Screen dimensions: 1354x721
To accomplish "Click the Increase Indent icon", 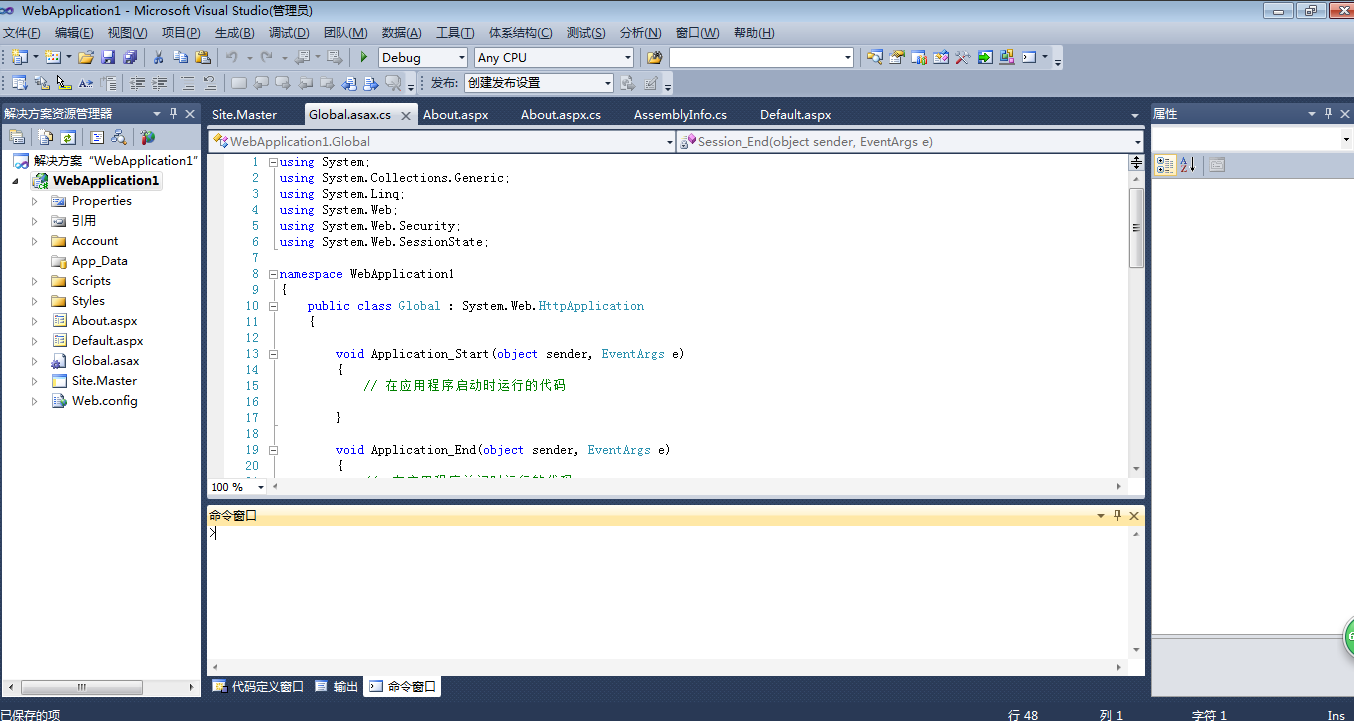I will click(x=159, y=83).
